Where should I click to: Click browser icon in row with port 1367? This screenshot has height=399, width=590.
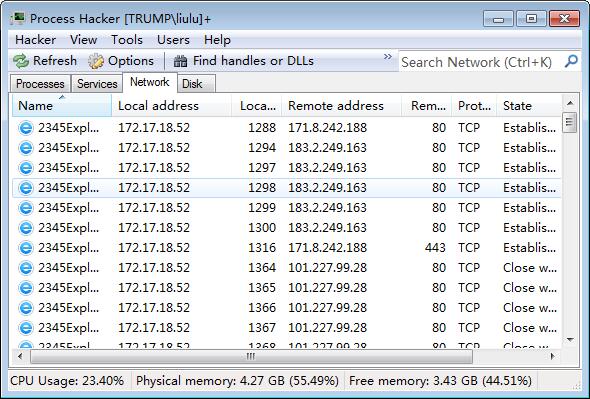tap(26, 328)
